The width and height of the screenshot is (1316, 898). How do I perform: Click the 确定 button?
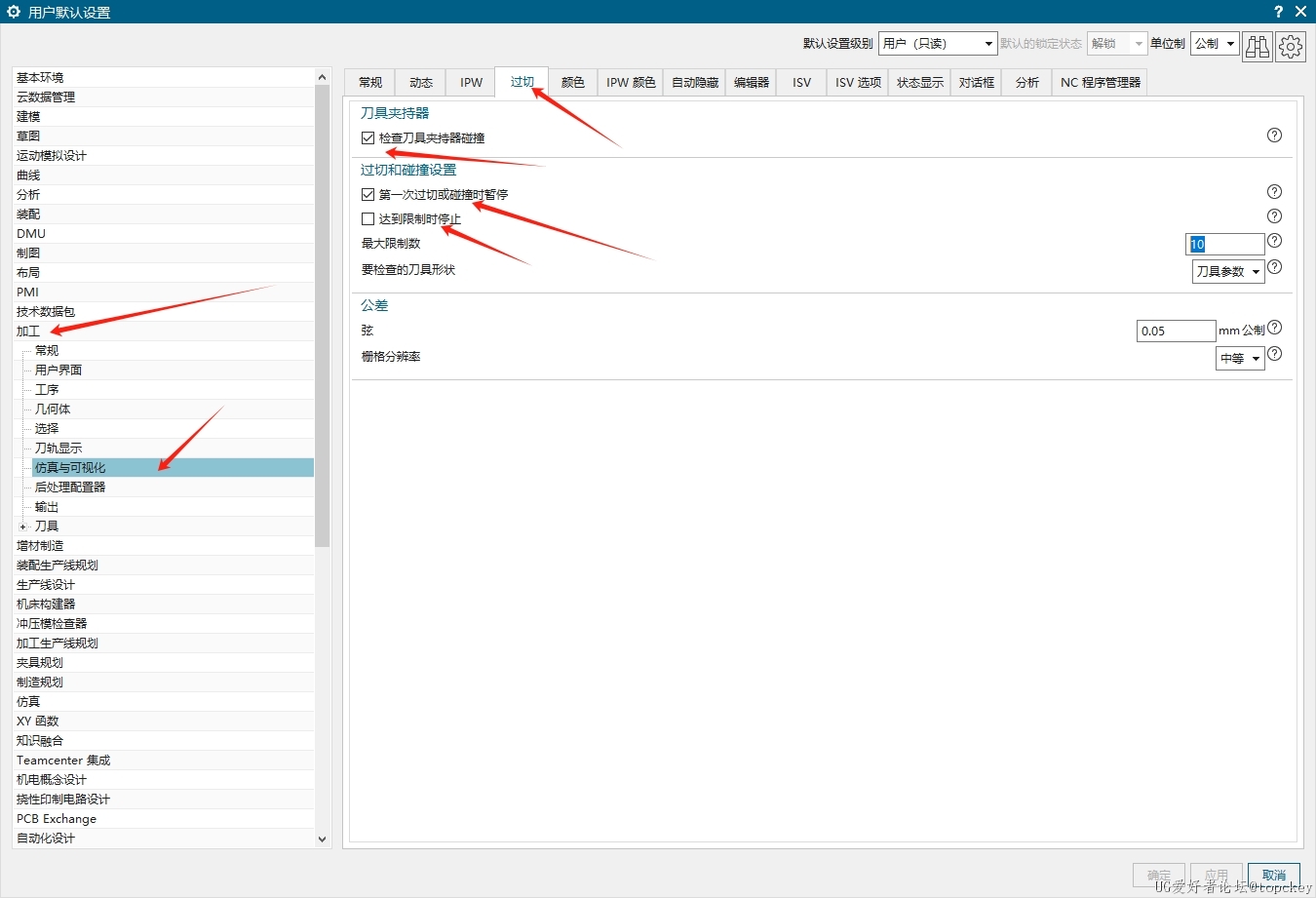click(x=1159, y=875)
